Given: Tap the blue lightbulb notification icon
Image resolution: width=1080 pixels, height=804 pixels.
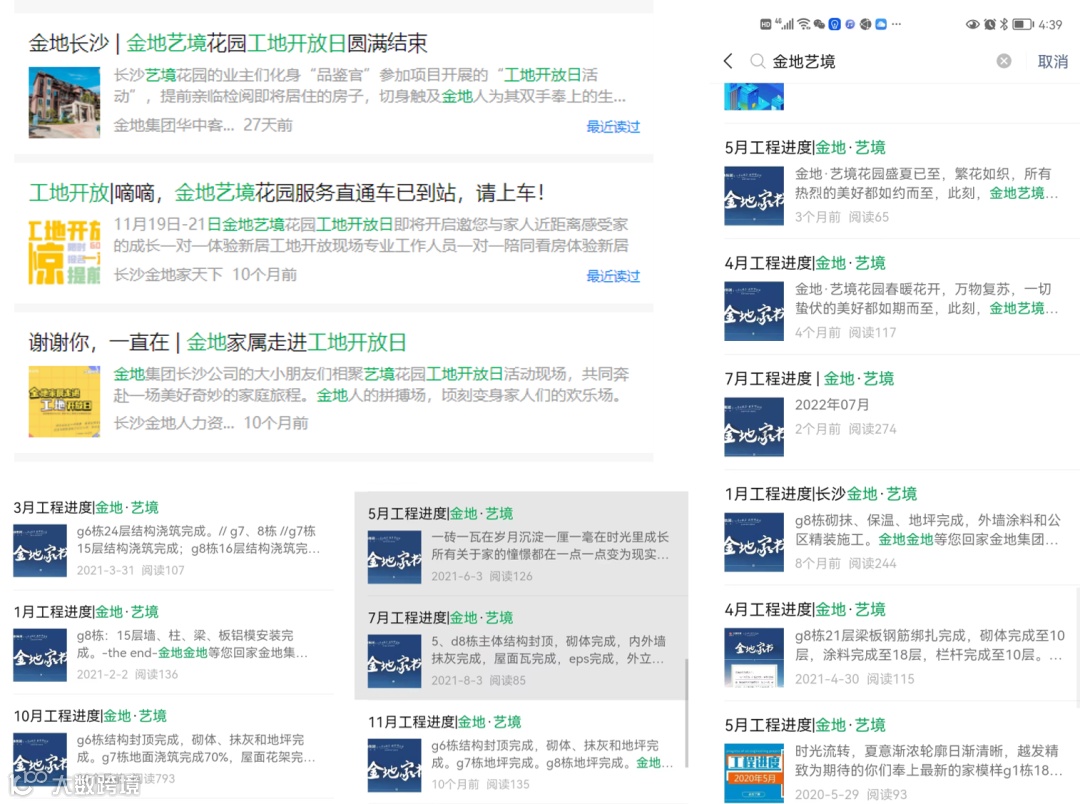Looking at the screenshot, I should [834, 24].
